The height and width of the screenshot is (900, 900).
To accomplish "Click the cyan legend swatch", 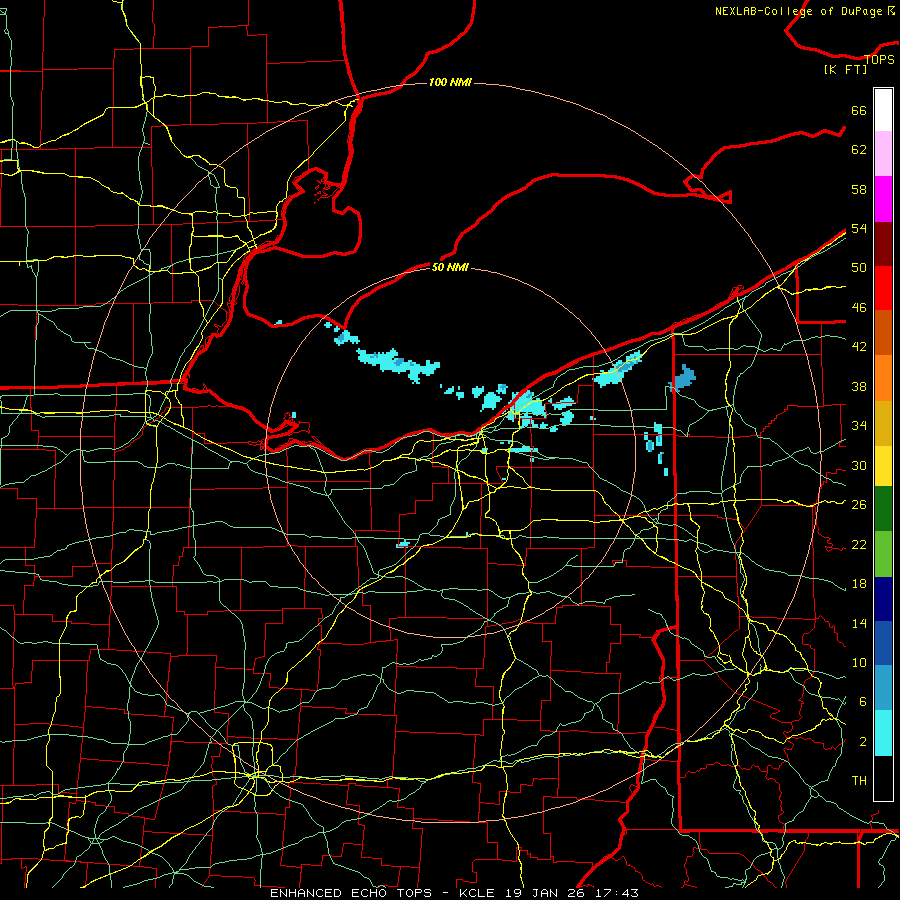I will (x=883, y=733).
